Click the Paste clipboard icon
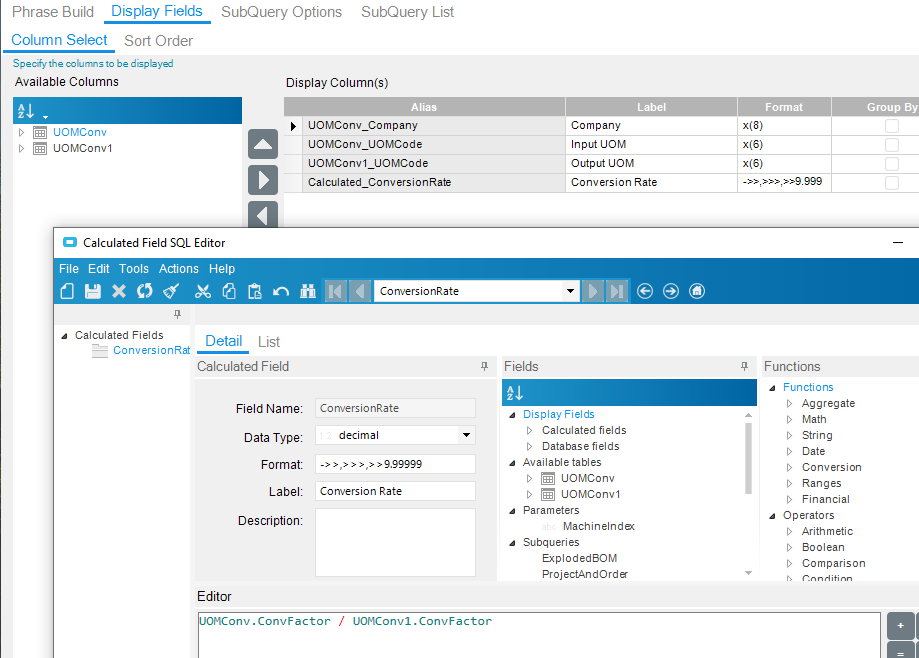The height and width of the screenshot is (658, 919). point(255,291)
